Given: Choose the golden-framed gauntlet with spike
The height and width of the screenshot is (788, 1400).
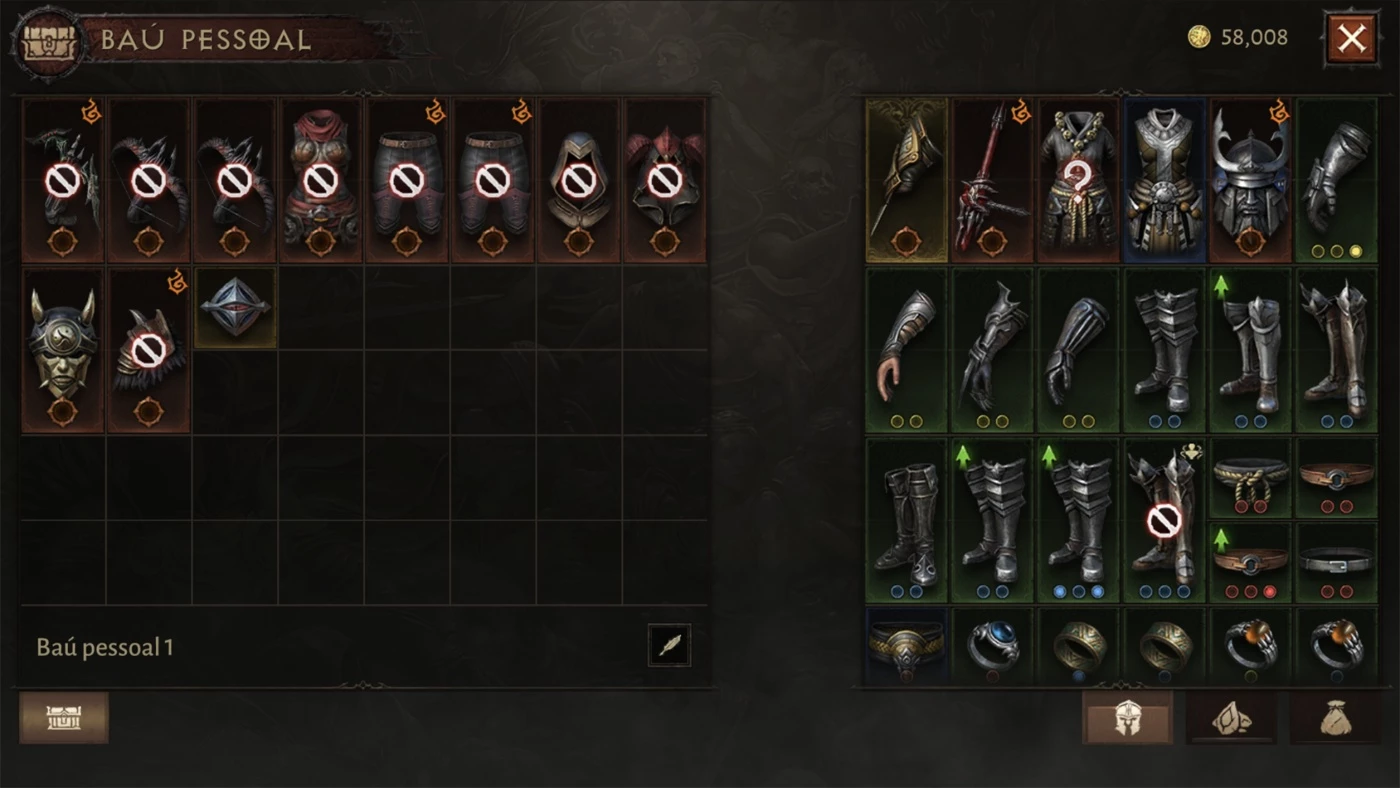Looking at the screenshot, I should coord(907,180).
